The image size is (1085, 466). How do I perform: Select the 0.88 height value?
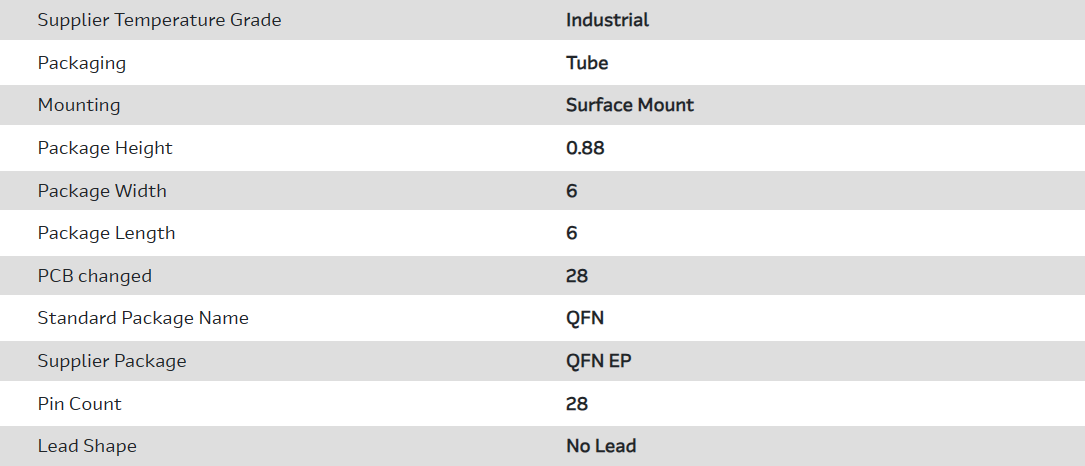(585, 148)
